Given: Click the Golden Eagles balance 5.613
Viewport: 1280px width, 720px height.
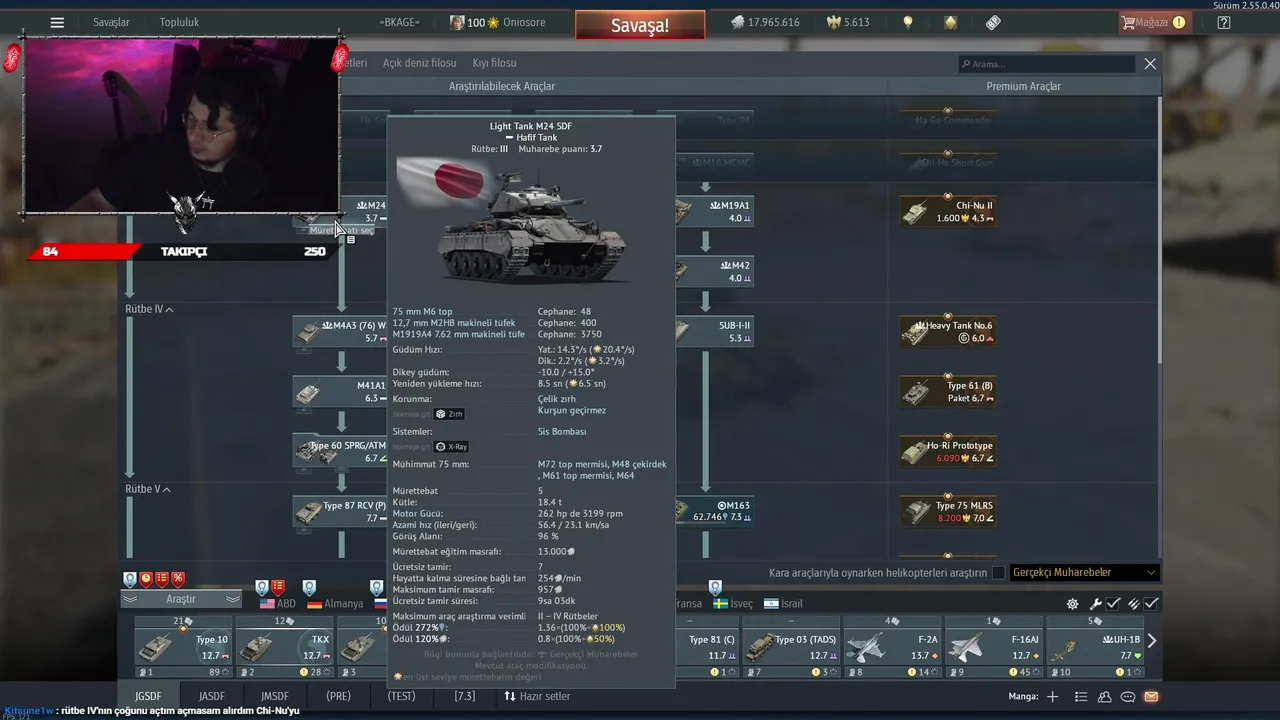Looking at the screenshot, I should pos(846,22).
